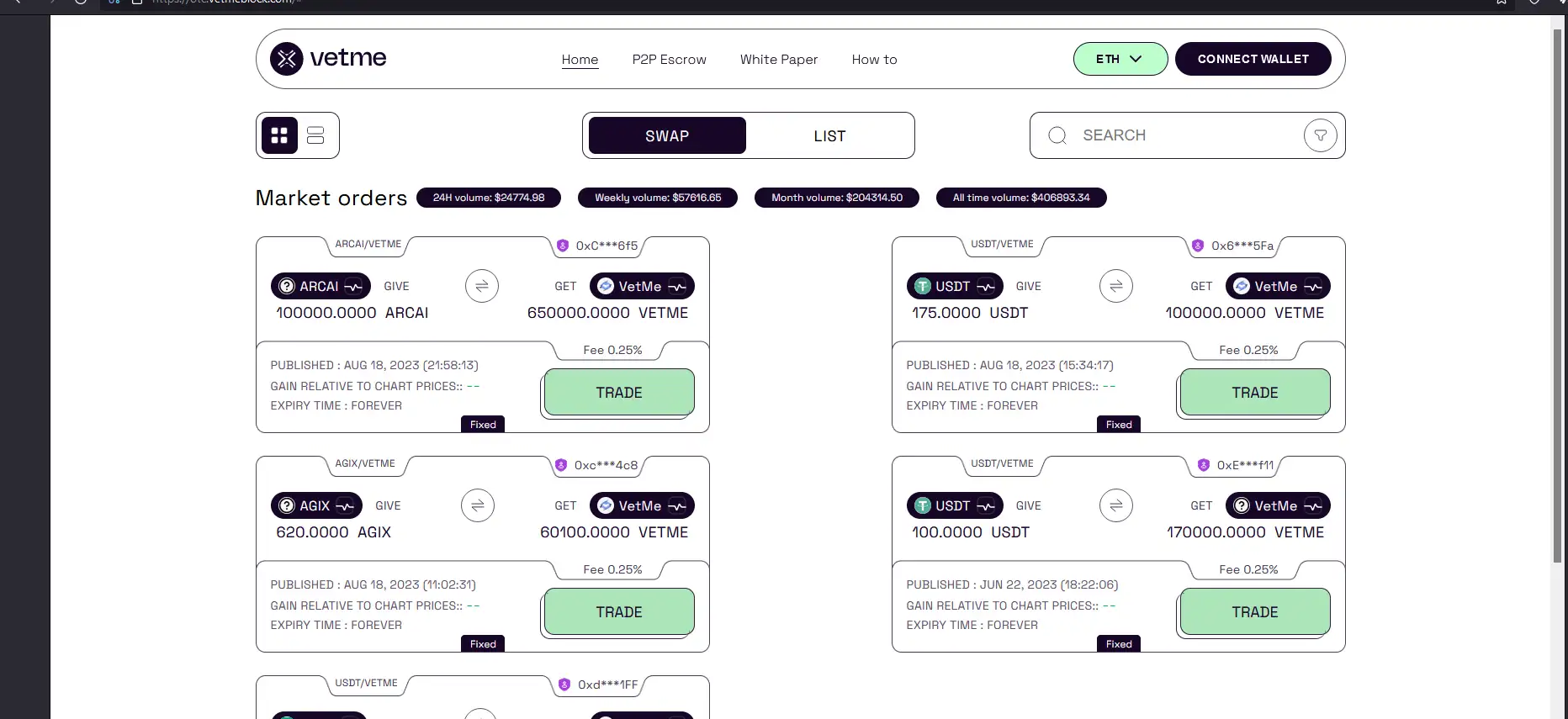Click the page vertical scrollbar

[1557, 294]
